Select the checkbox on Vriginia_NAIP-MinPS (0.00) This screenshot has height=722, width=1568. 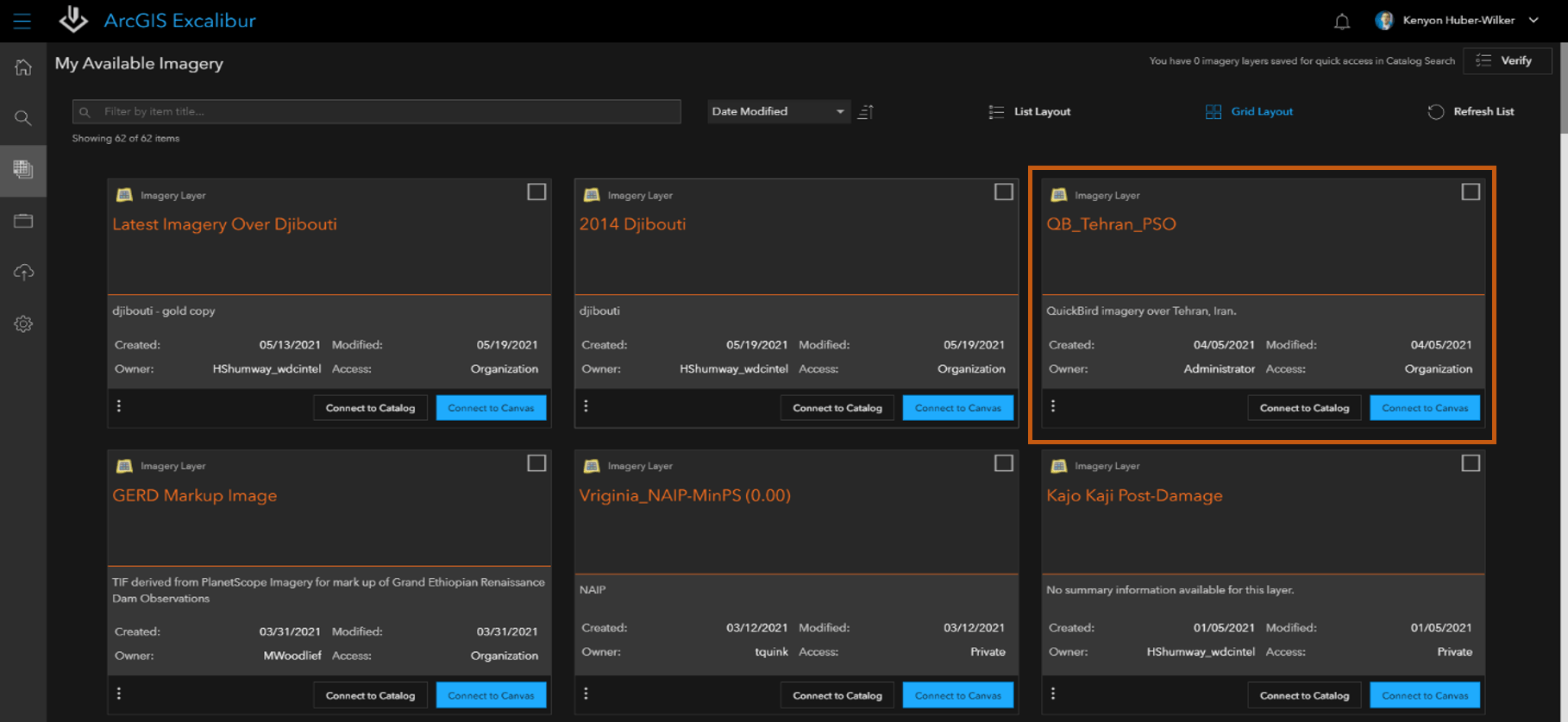pos(1003,463)
